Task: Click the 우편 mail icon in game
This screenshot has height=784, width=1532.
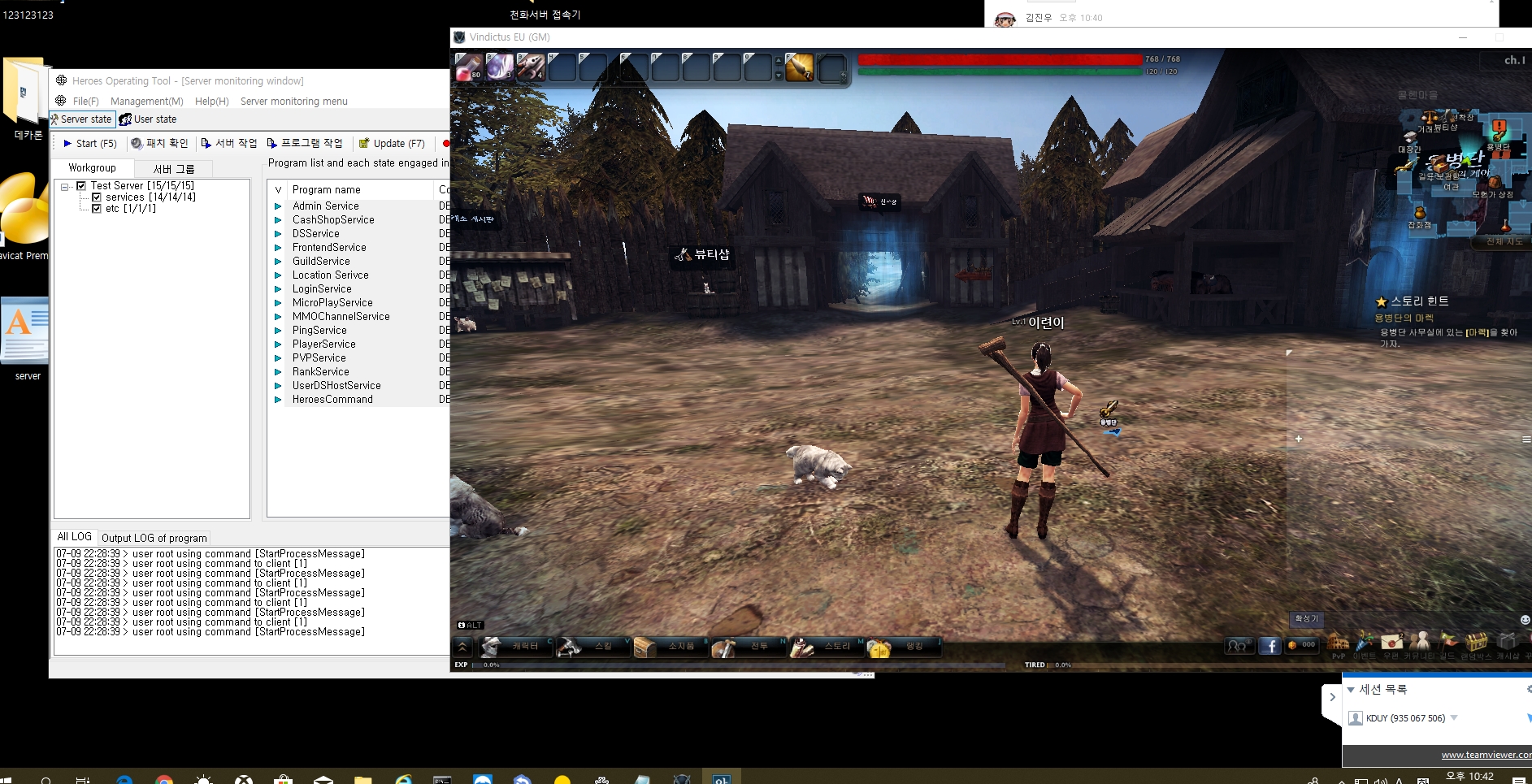Action: (1391, 642)
